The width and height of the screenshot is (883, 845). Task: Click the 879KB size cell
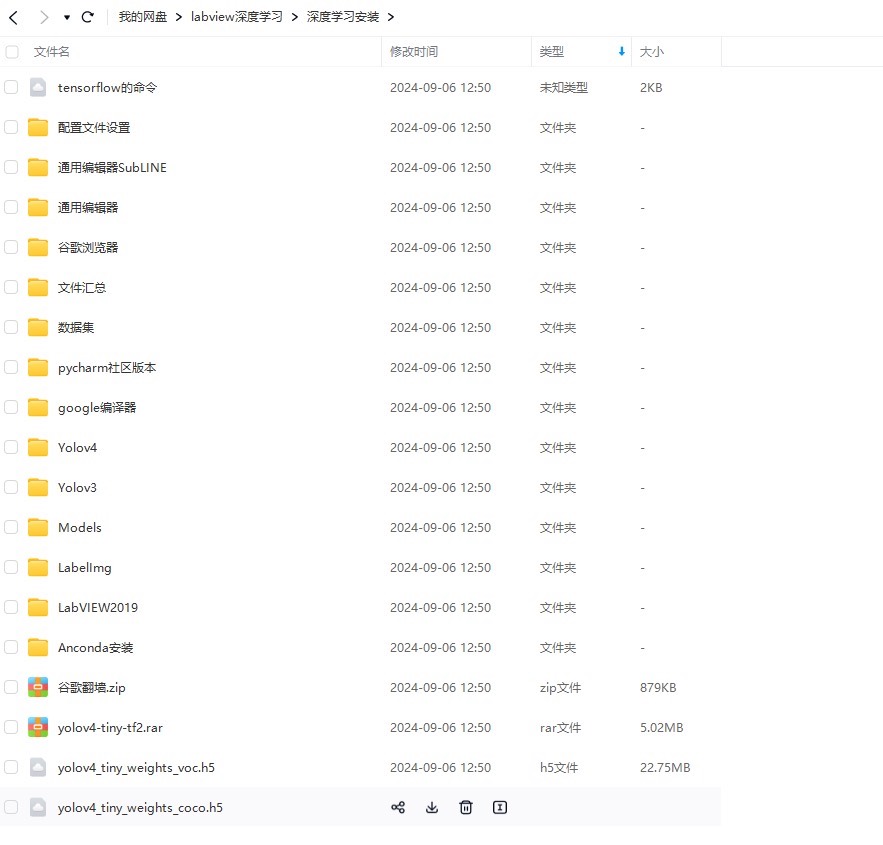[x=658, y=687]
